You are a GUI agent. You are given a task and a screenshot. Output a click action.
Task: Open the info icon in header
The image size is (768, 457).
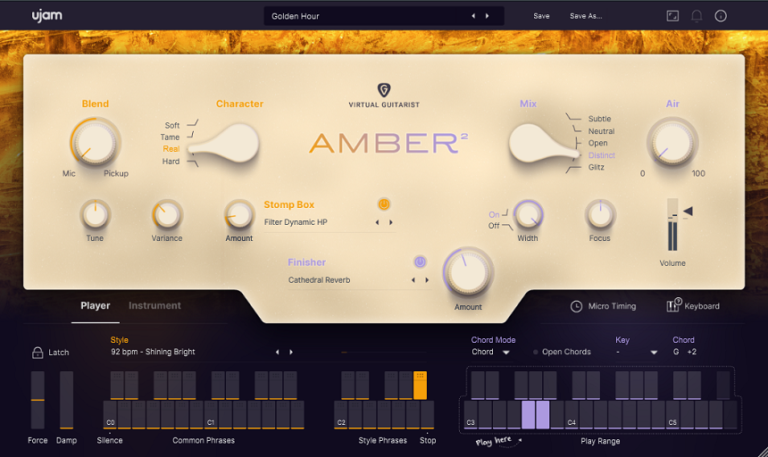coord(720,16)
